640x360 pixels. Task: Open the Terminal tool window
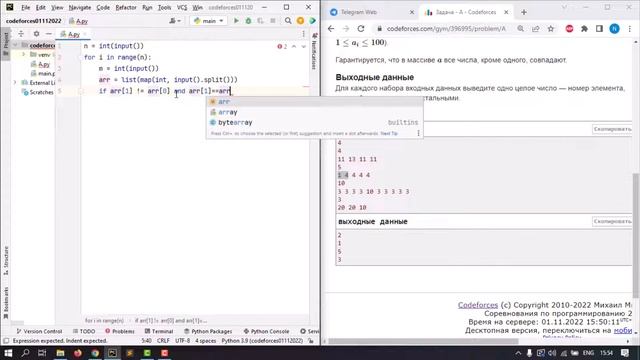159,331
